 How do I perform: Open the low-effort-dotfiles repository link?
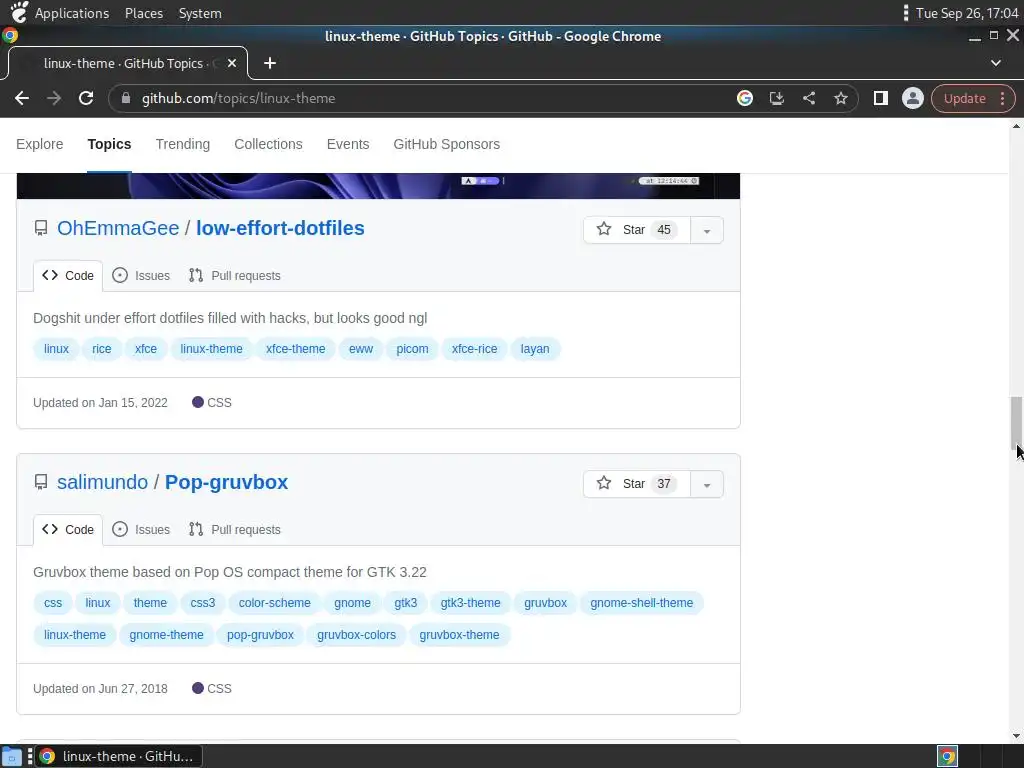coord(280,228)
